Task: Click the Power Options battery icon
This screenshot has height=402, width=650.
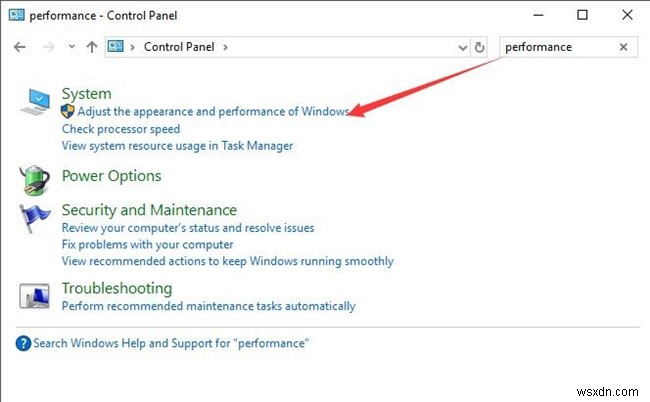Action: (35, 178)
